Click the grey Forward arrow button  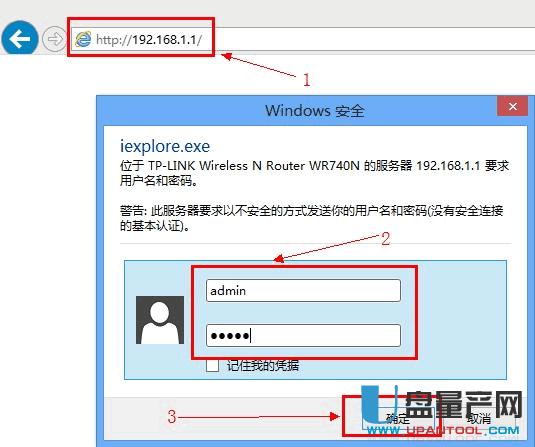[54, 39]
